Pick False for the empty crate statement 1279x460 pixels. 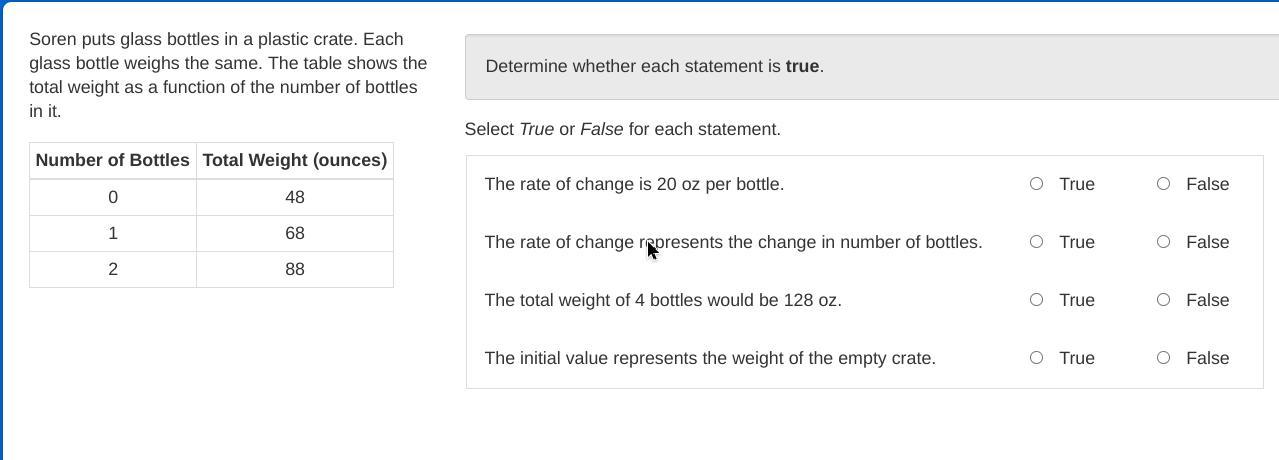(1163, 358)
